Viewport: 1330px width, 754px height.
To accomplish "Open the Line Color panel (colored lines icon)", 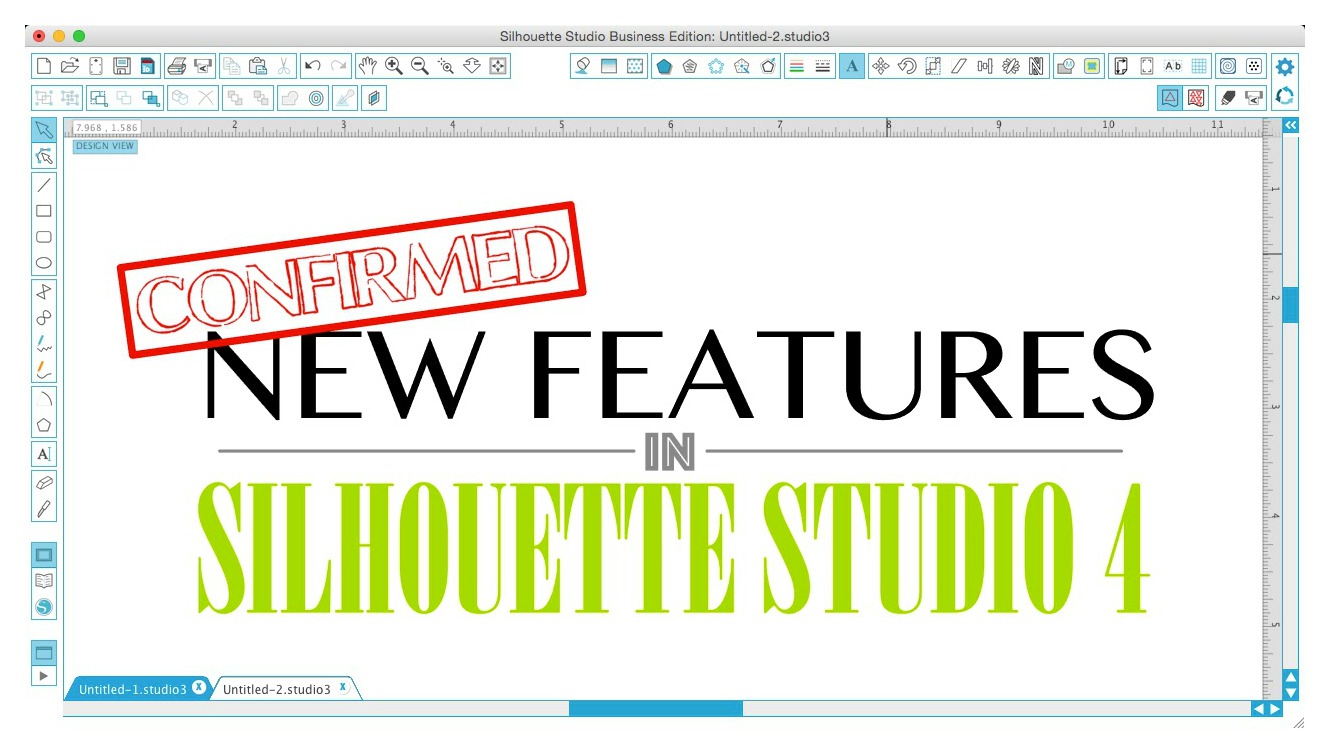I will point(797,66).
